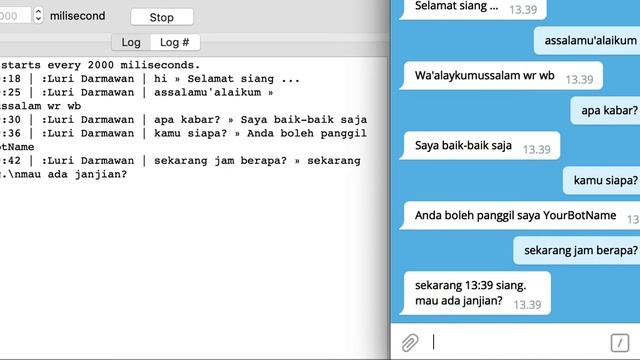This screenshot has height=360, width=640.
Task: Select the 'sekarang 13:39 siang' reply bubble
Action: point(475,293)
